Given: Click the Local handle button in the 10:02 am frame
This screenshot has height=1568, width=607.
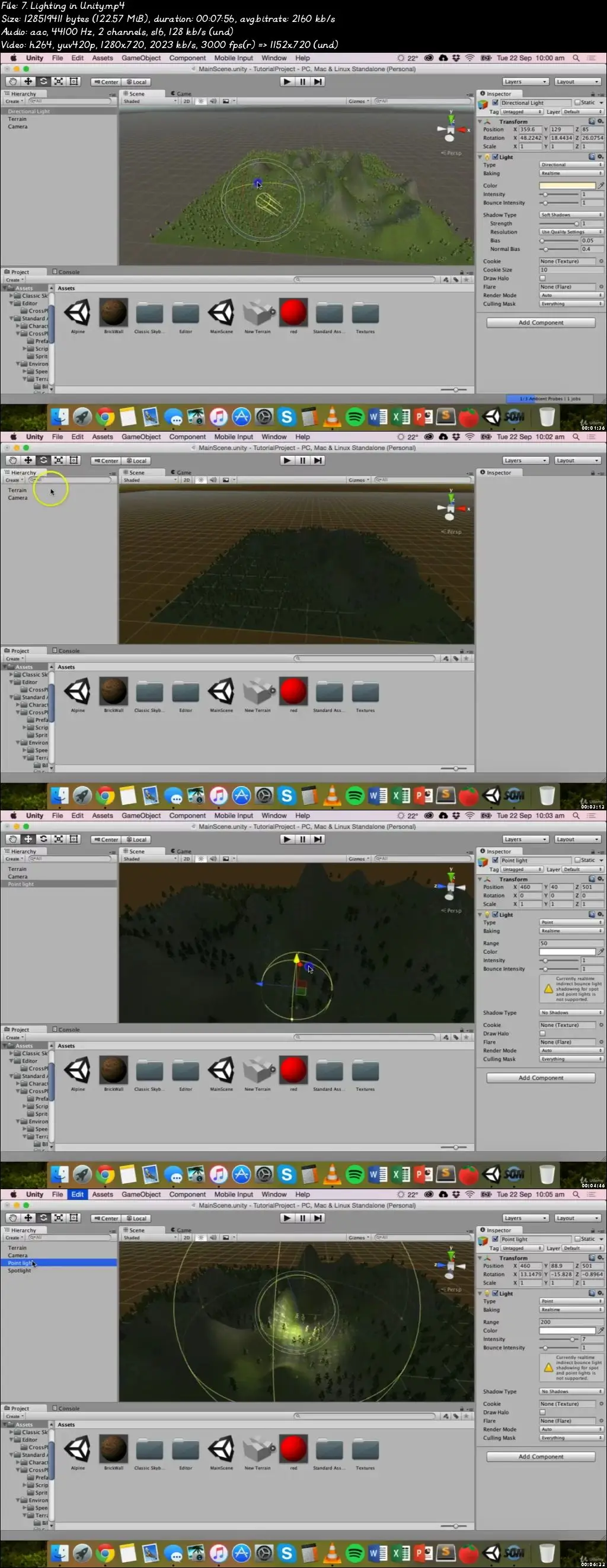Looking at the screenshot, I should point(136,461).
